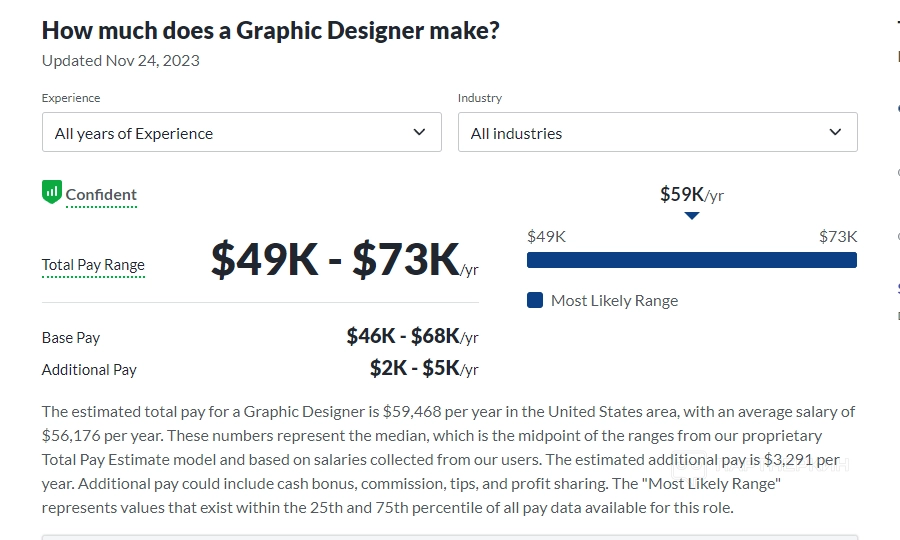Select the $46K - $68K base pay value
900x540 pixels.
pos(403,336)
